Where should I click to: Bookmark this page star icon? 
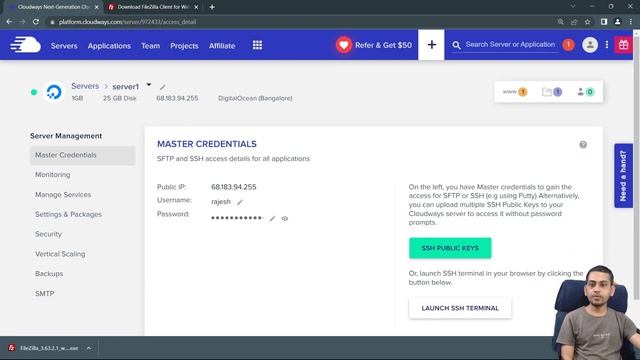[x=587, y=22]
